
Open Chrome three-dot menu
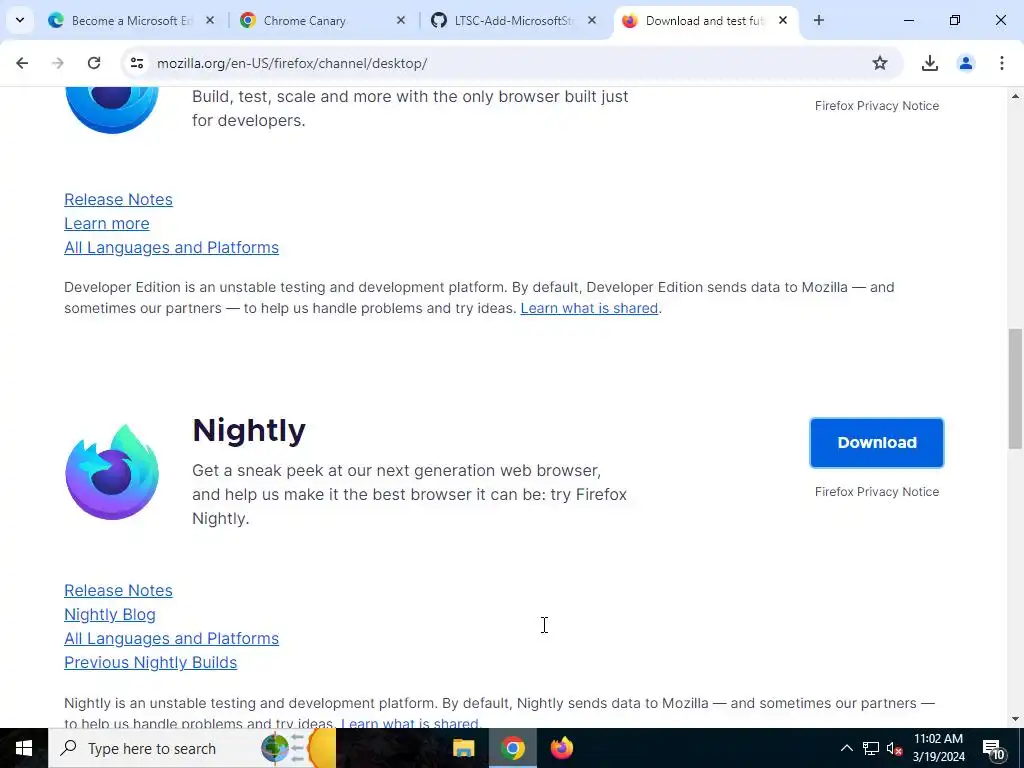click(1001, 63)
